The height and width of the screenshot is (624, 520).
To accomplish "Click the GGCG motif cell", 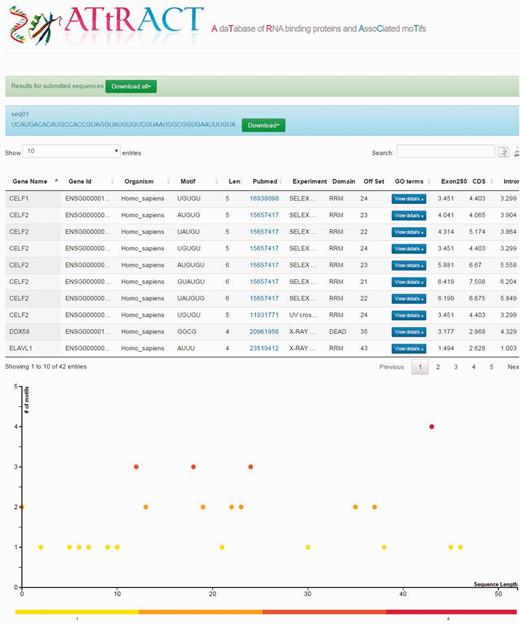I will coord(187,332).
